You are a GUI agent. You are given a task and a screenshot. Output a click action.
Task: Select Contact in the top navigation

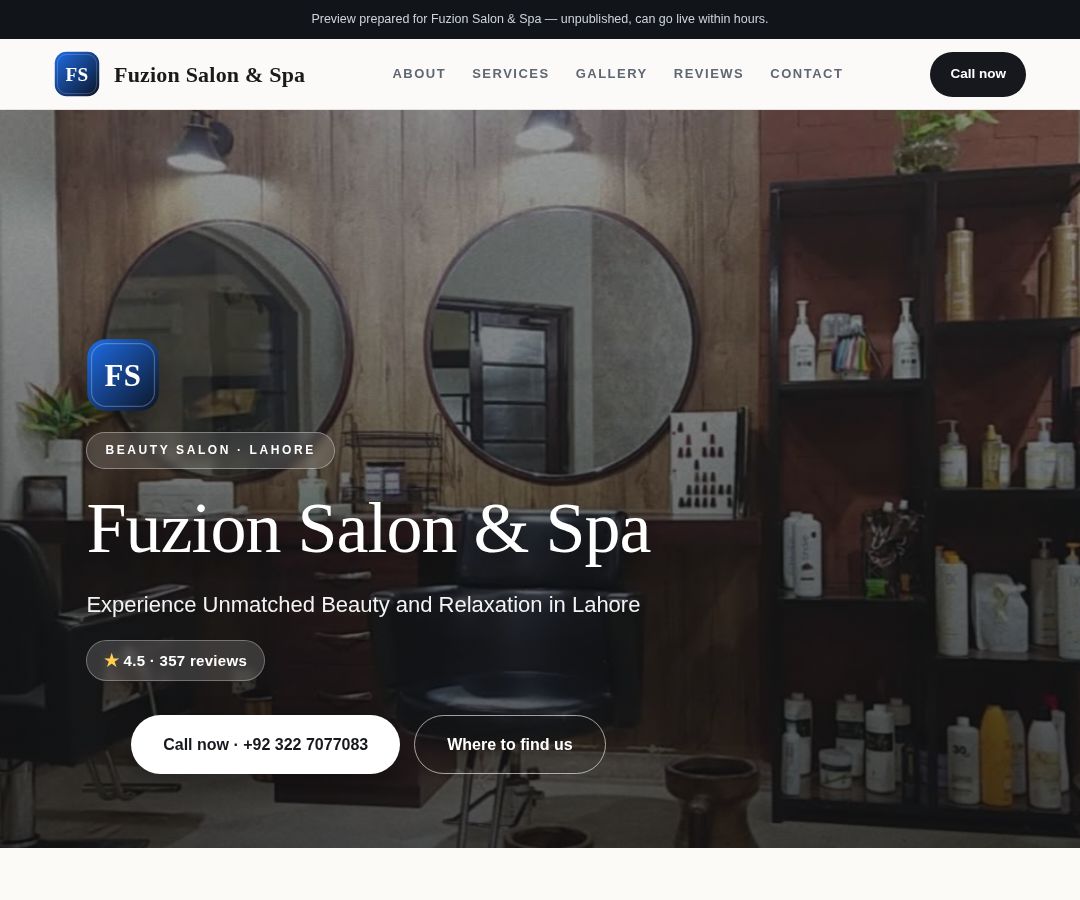point(806,74)
